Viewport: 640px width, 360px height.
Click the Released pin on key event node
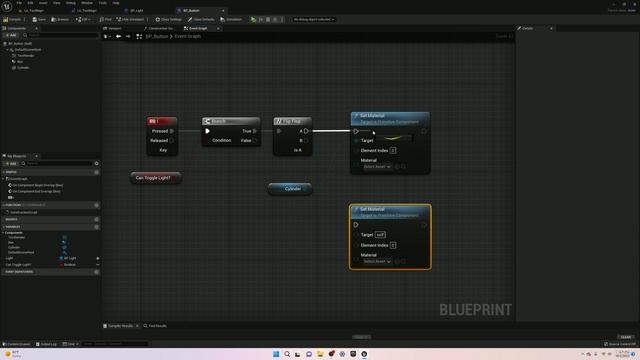(172, 140)
